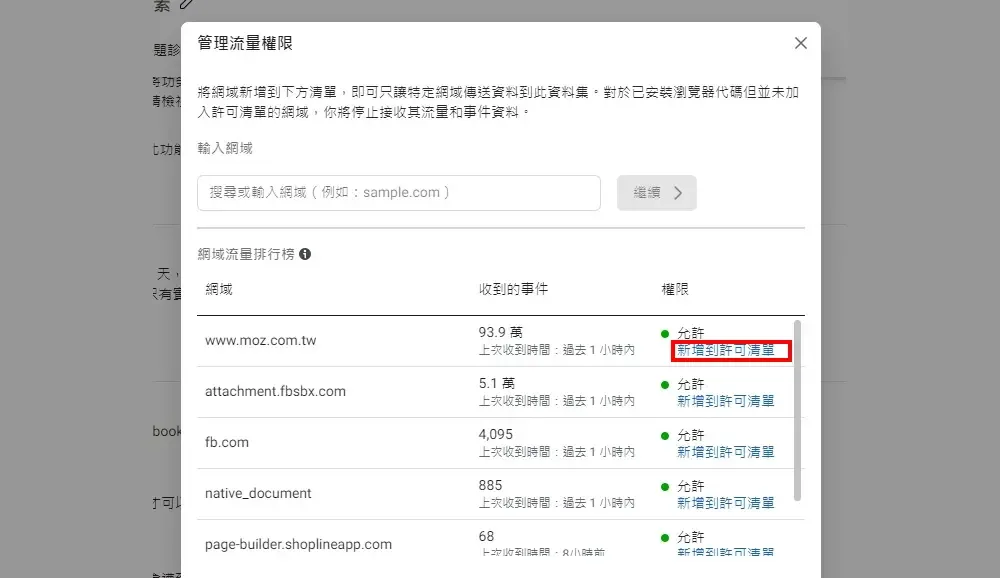
Task: Click 允許 status for fb.com
Action: 690,435
